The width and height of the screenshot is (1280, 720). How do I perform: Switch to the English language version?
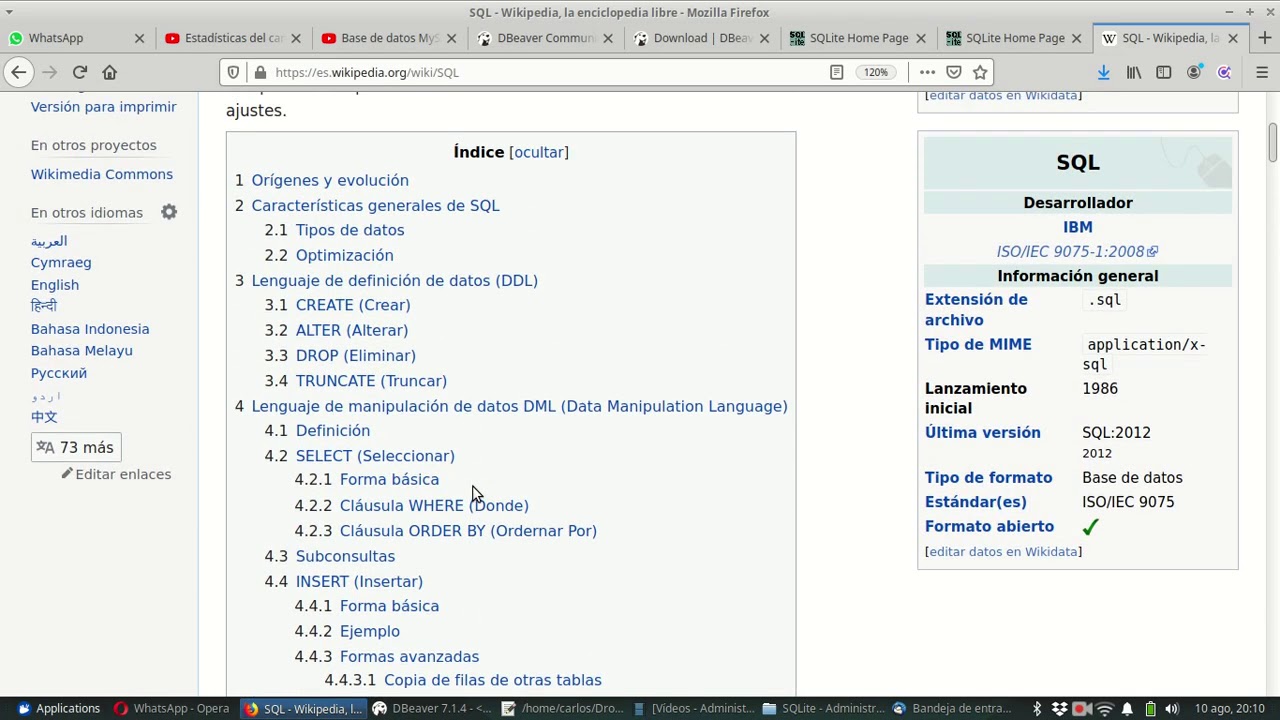(x=55, y=285)
